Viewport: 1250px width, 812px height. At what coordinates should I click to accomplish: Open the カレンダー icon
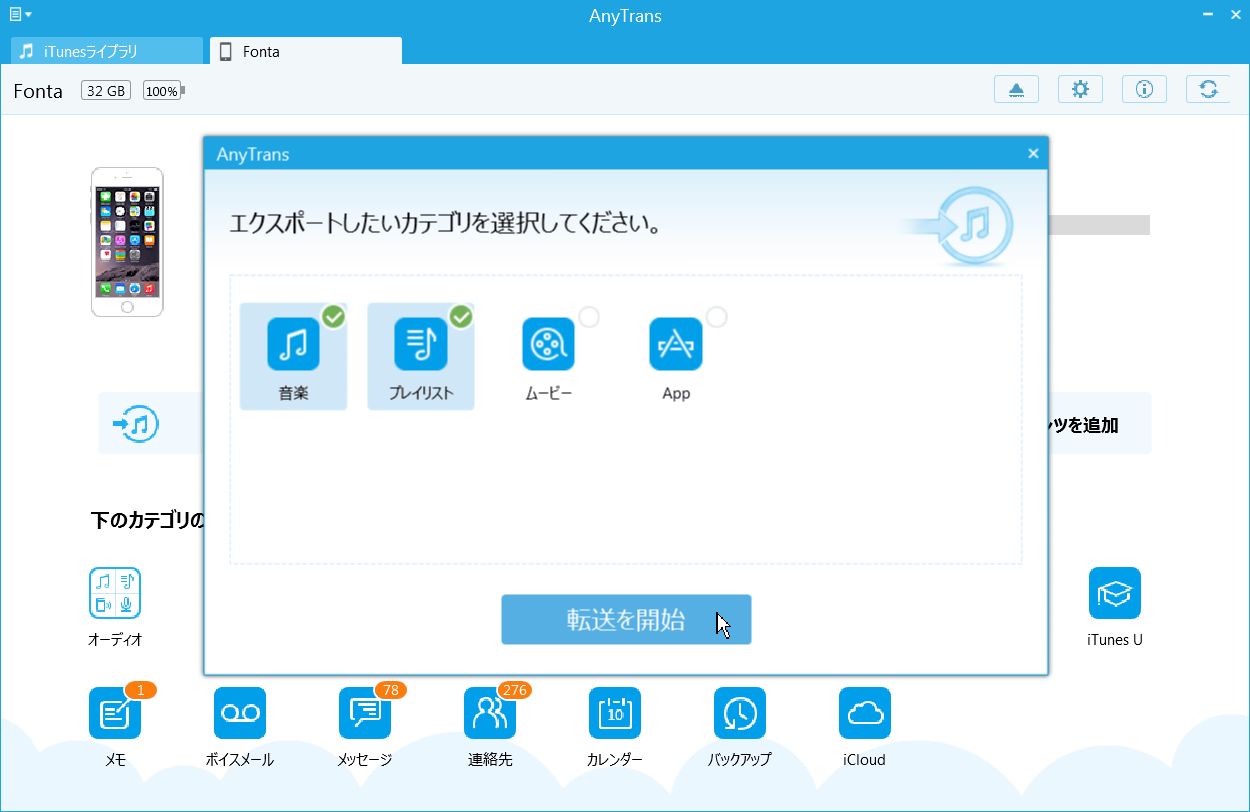615,713
